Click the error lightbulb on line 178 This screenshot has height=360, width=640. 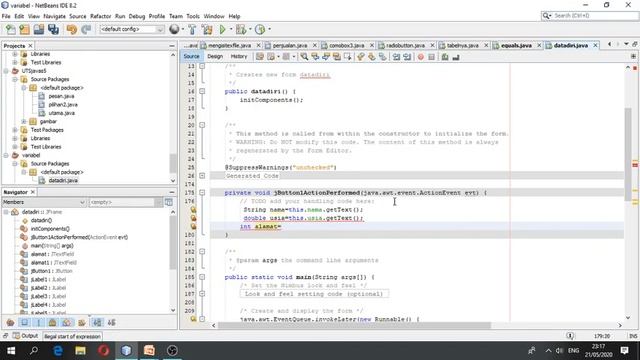tap(193, 218)
